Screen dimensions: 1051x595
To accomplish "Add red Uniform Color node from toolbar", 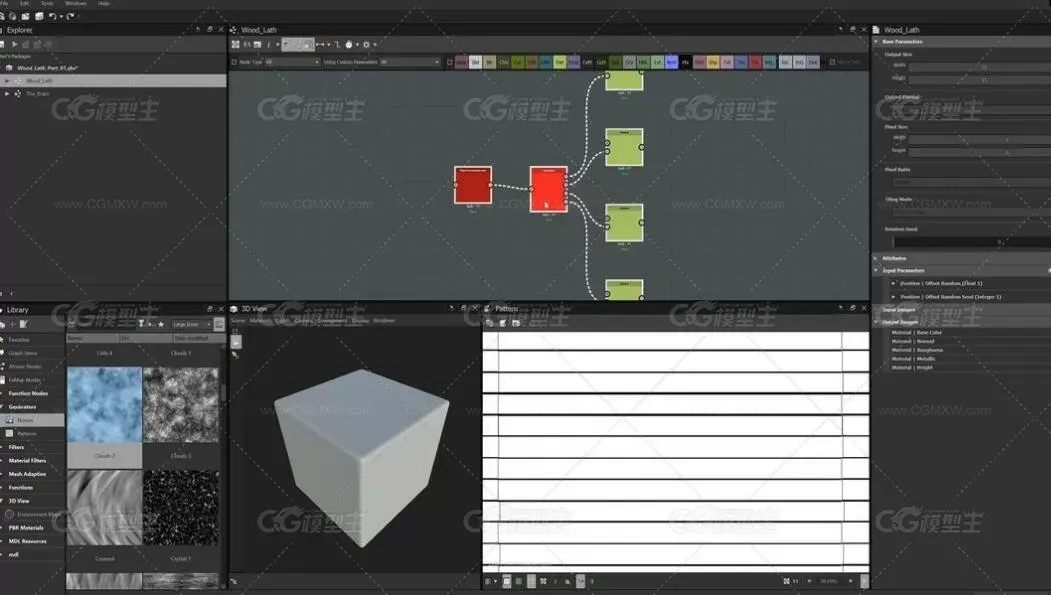I will 755,62.
